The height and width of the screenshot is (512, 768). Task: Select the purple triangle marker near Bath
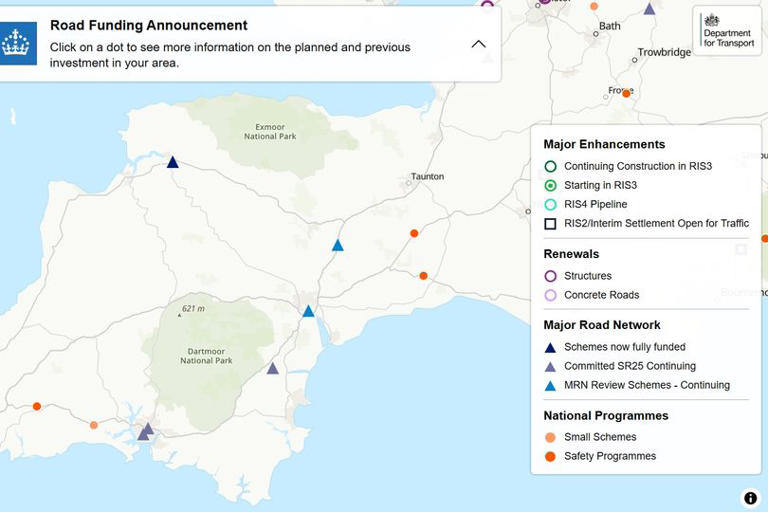[x=649, y=9]
